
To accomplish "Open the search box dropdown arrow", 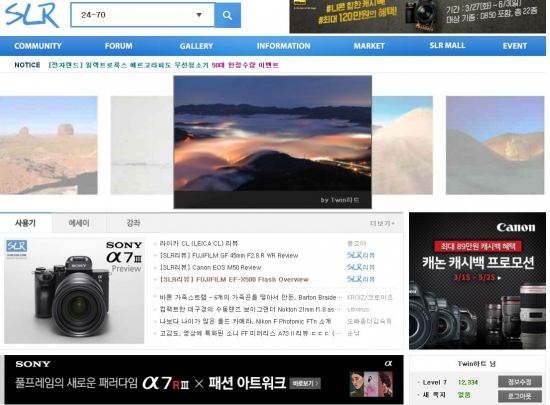I will [x=199, y=15].
